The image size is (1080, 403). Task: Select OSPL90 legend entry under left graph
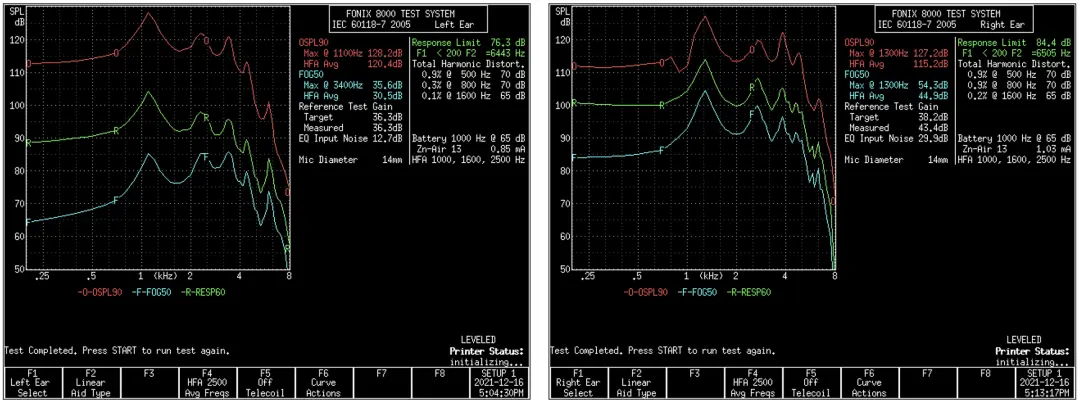(98, 293)
